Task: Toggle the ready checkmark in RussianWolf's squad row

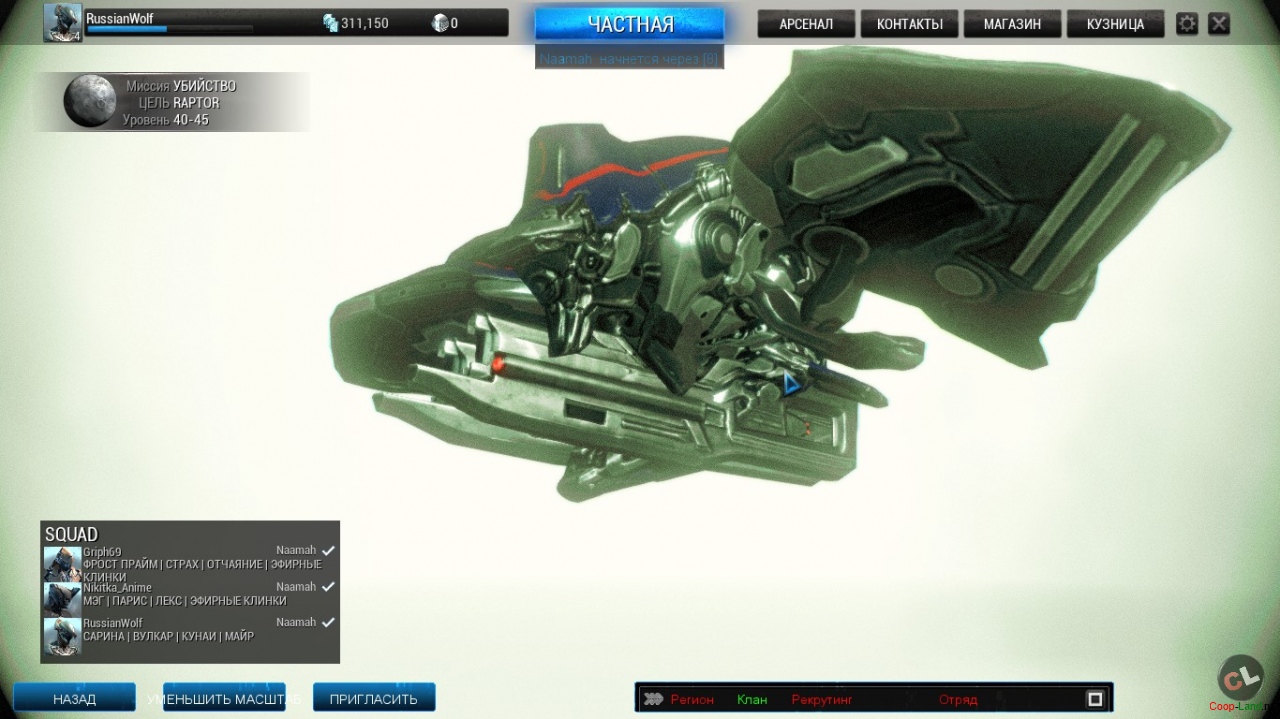Action: [328, 622]
